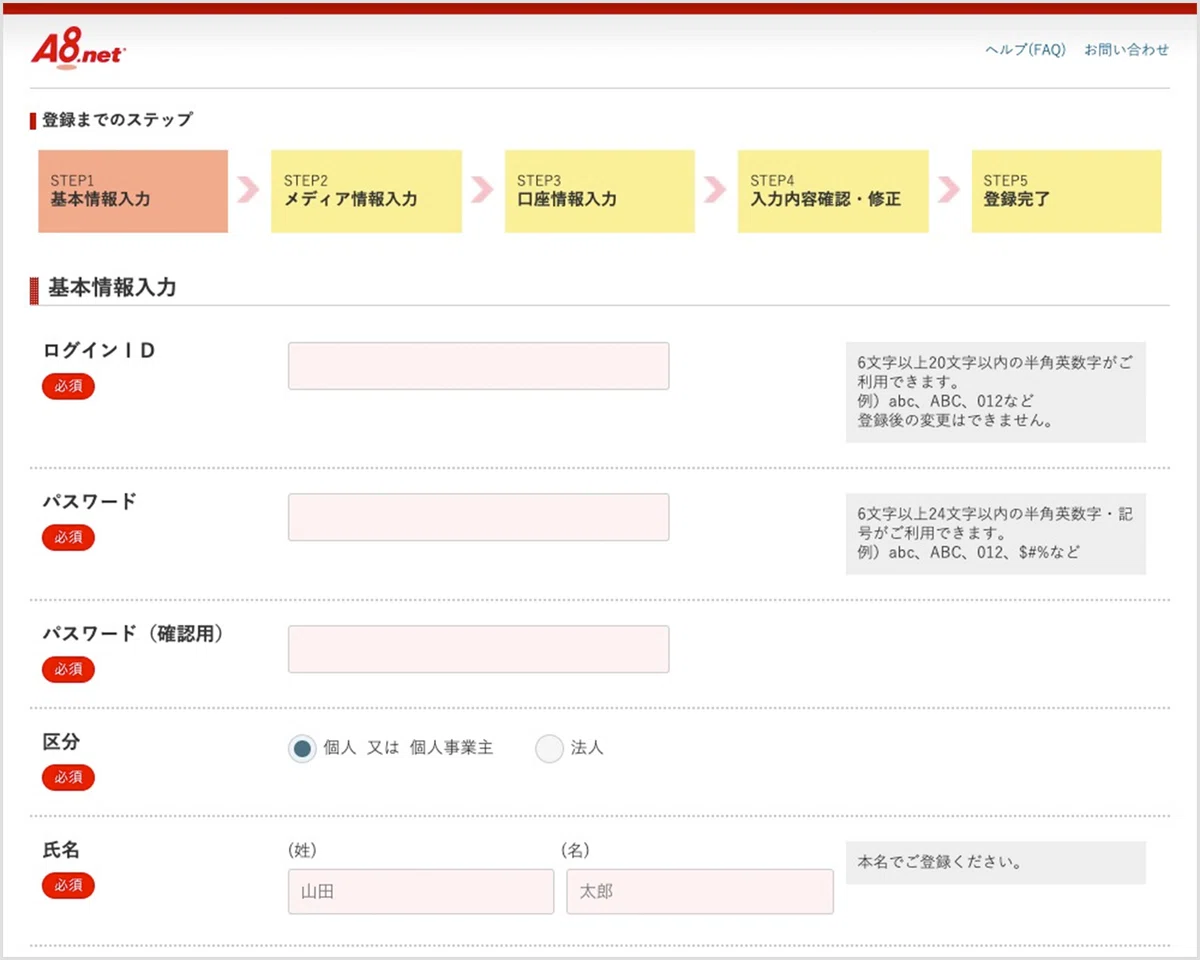Image resolution: width=1200 pixels, height=960 pixels.
Task: Open the お問い合わせ link
Action: pyautogui.click(x=1126, y=50)
